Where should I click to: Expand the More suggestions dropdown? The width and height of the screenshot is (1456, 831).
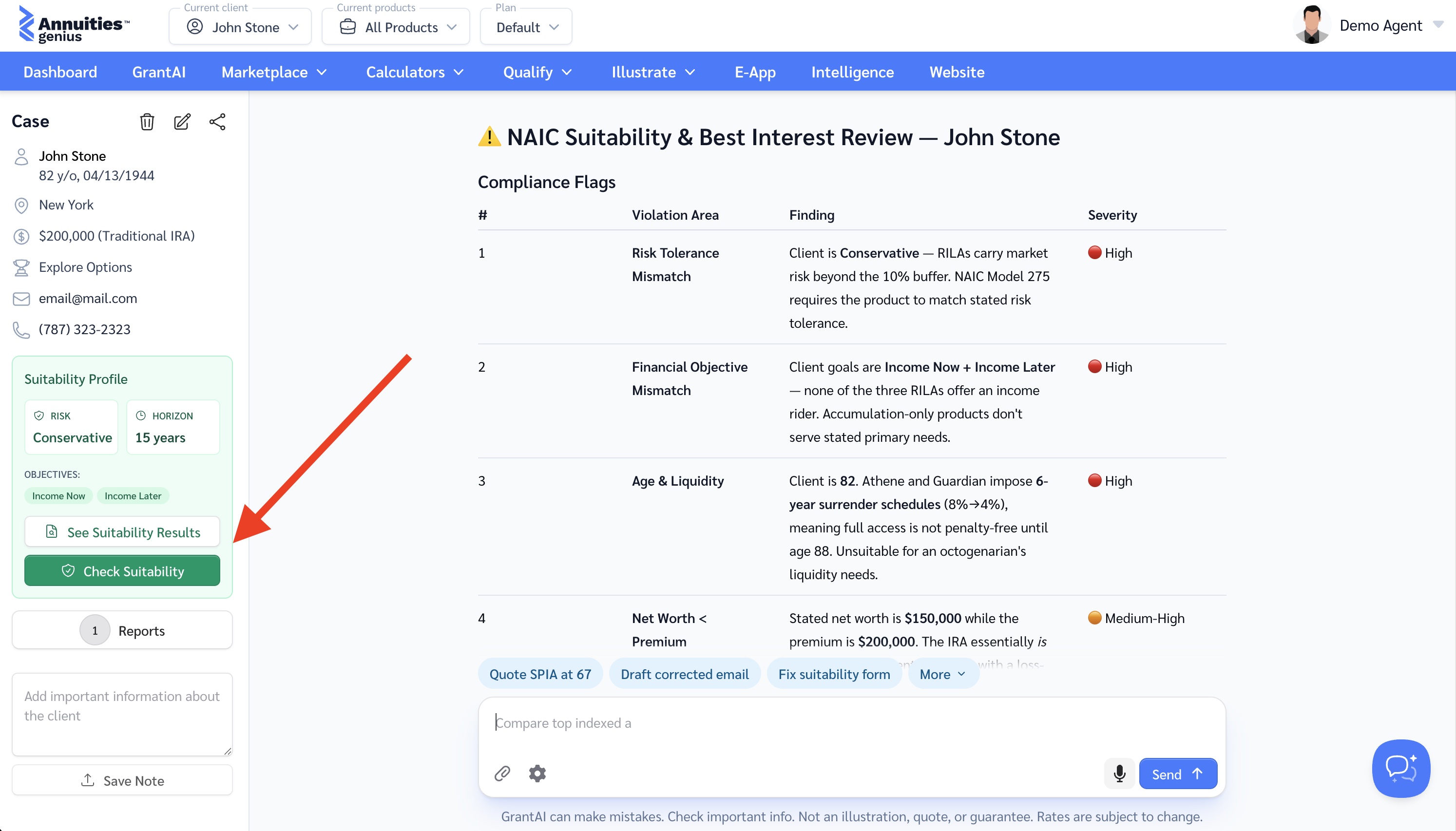[x=943, y=674]
